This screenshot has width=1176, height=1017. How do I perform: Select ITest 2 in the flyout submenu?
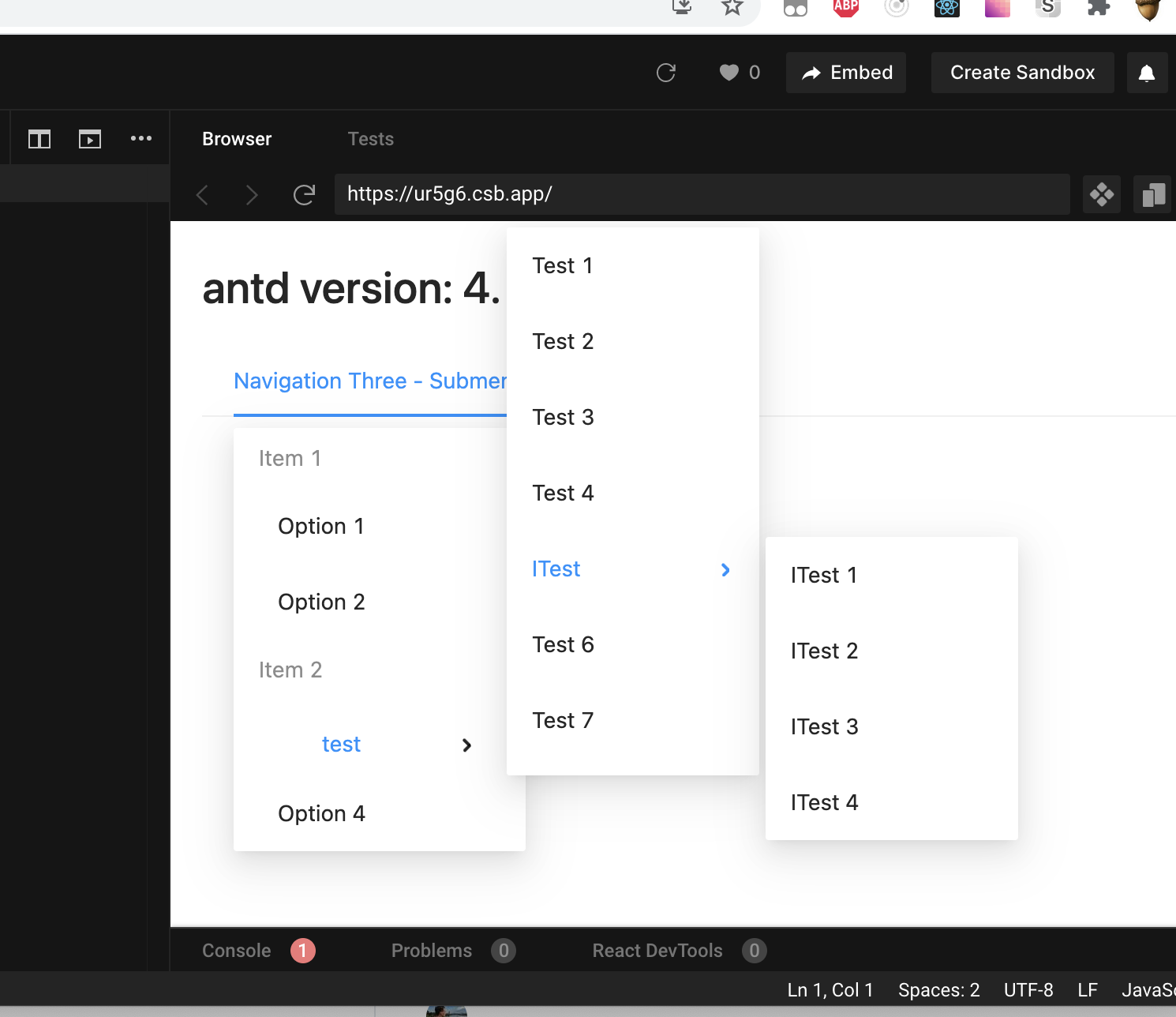824,650
